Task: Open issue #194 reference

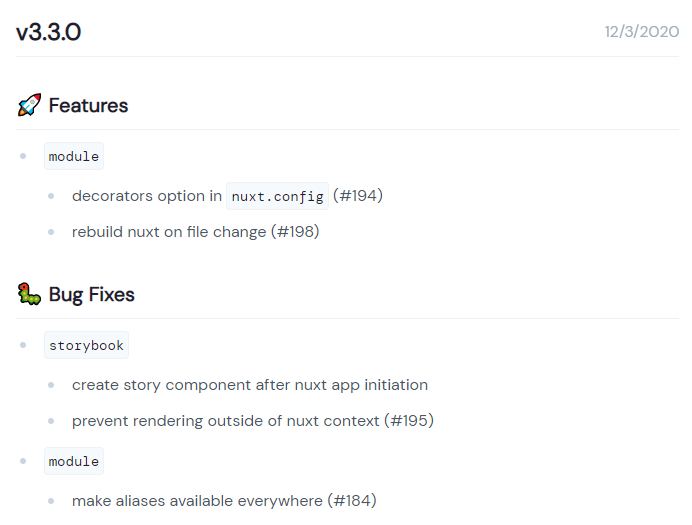Action: 358,195
